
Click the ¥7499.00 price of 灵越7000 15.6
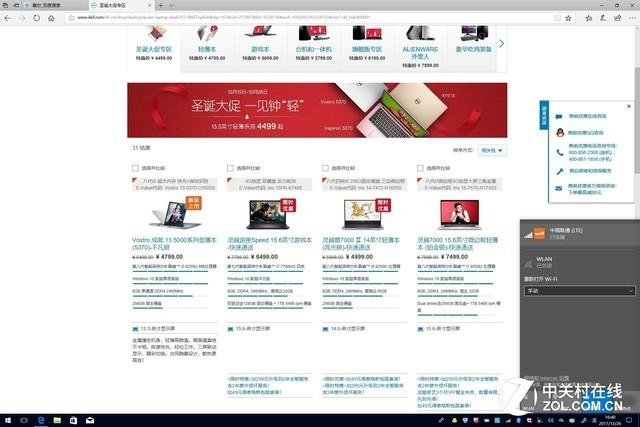(x=454, y=257)
